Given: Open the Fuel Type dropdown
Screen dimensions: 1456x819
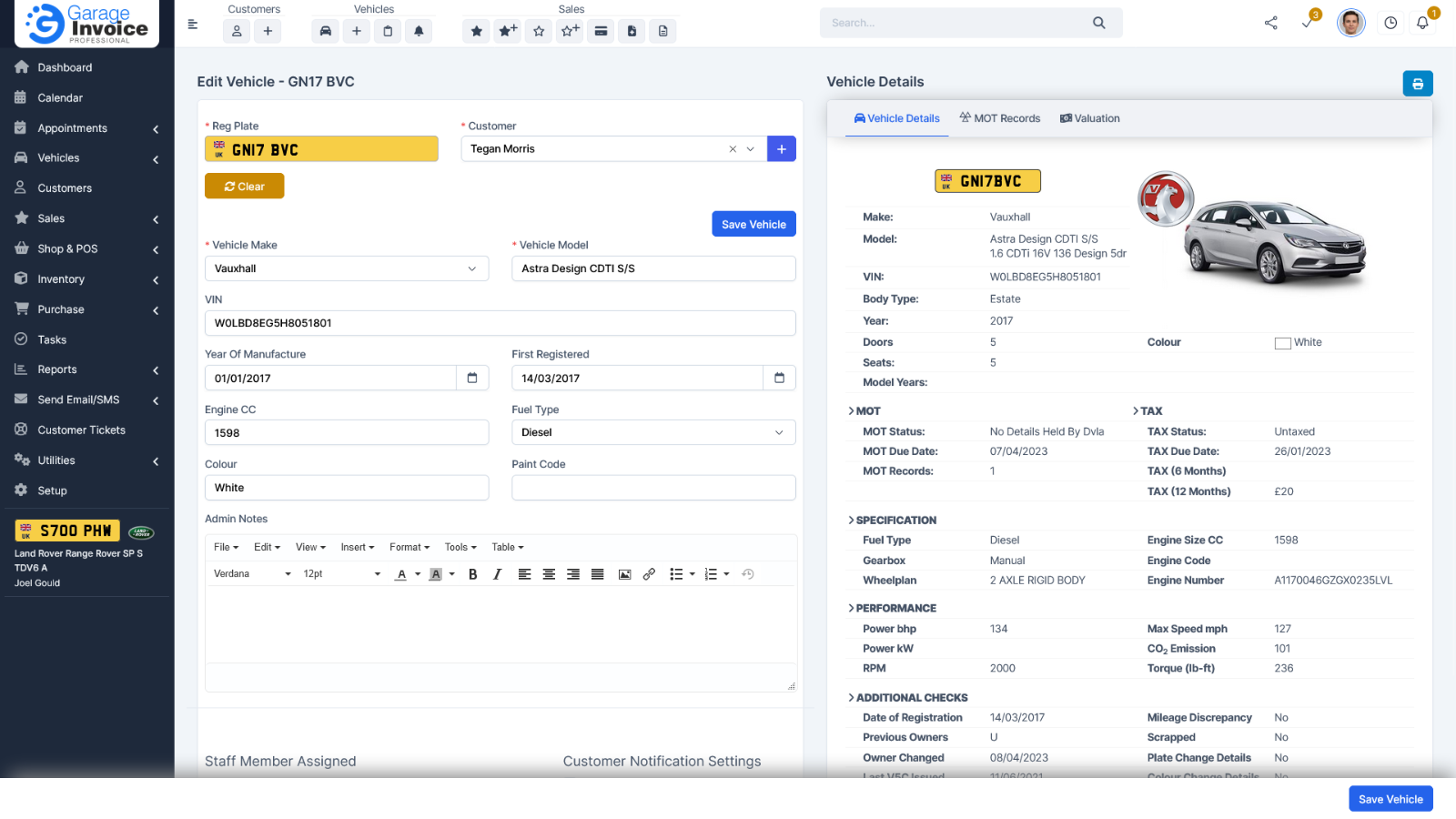Looking at the screenshot, I should 652,431.
